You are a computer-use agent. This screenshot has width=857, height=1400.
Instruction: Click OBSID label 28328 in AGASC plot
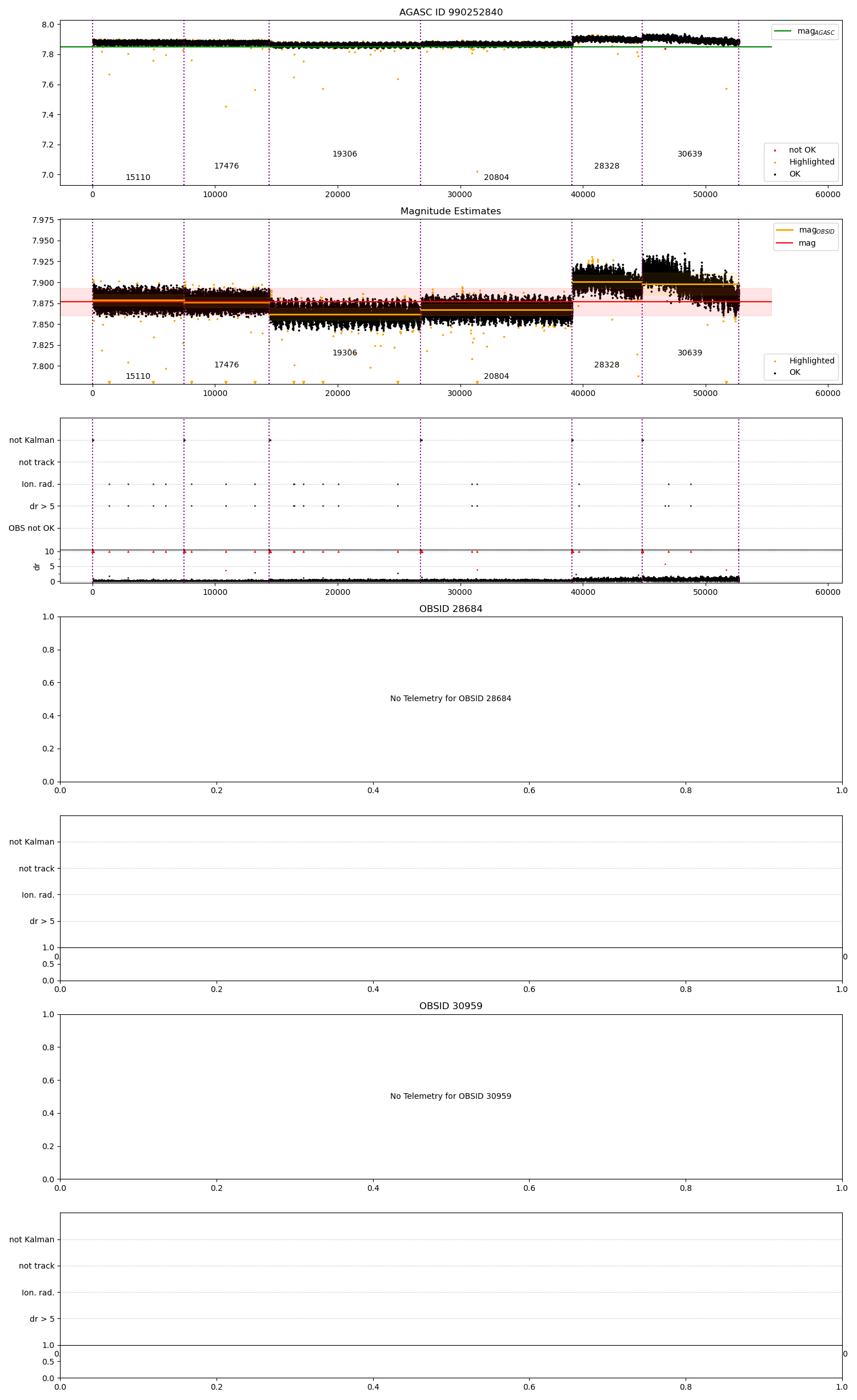click(x=607, y=166)
